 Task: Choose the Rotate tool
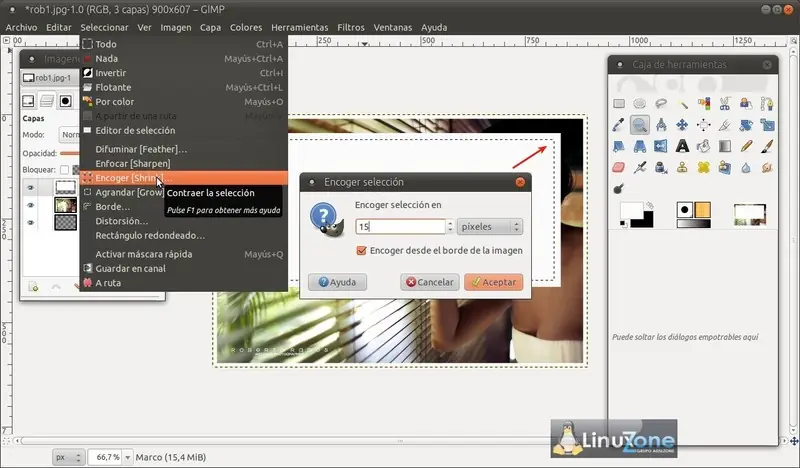(746, 125)
